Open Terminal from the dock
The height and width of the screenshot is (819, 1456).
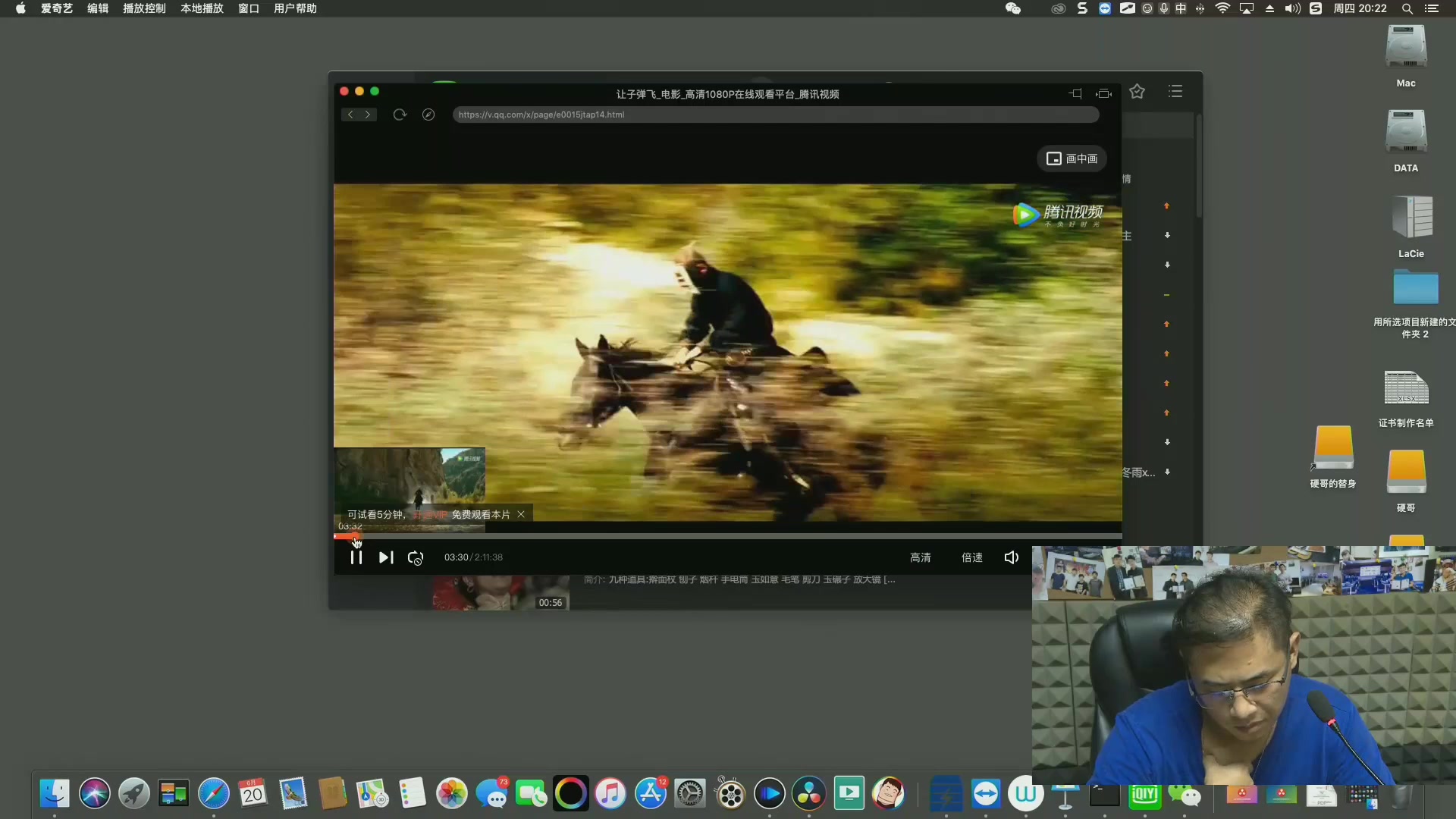coord(1105,795)
